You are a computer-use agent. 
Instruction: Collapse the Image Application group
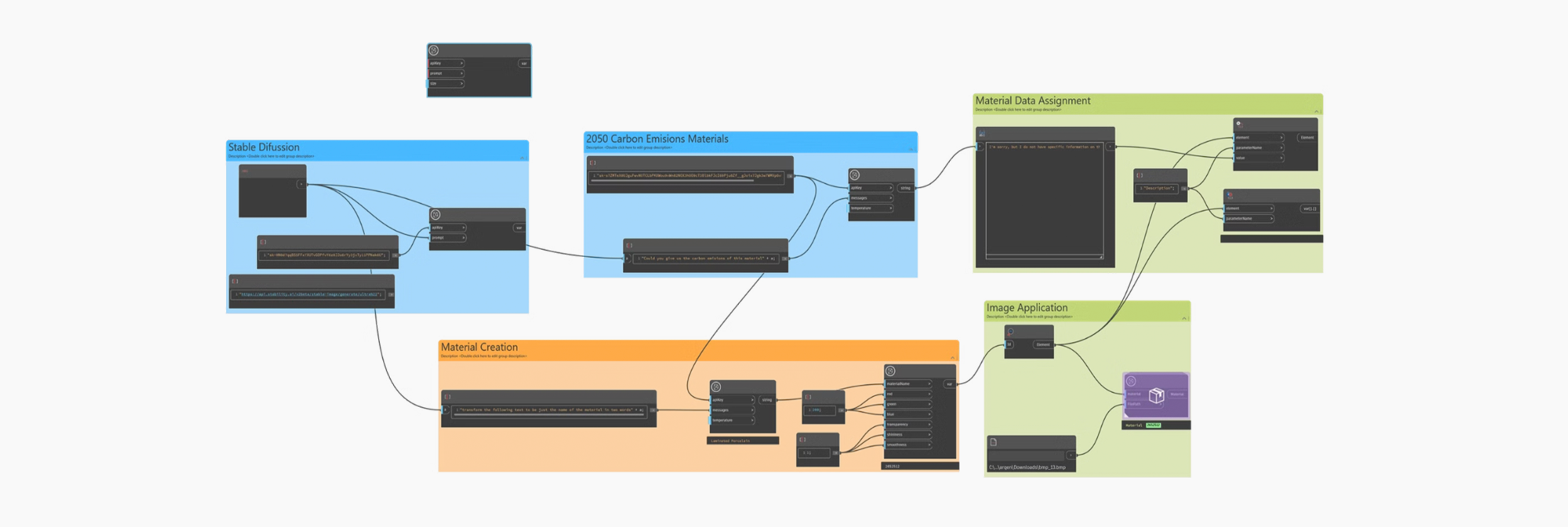click(1184, 318)
